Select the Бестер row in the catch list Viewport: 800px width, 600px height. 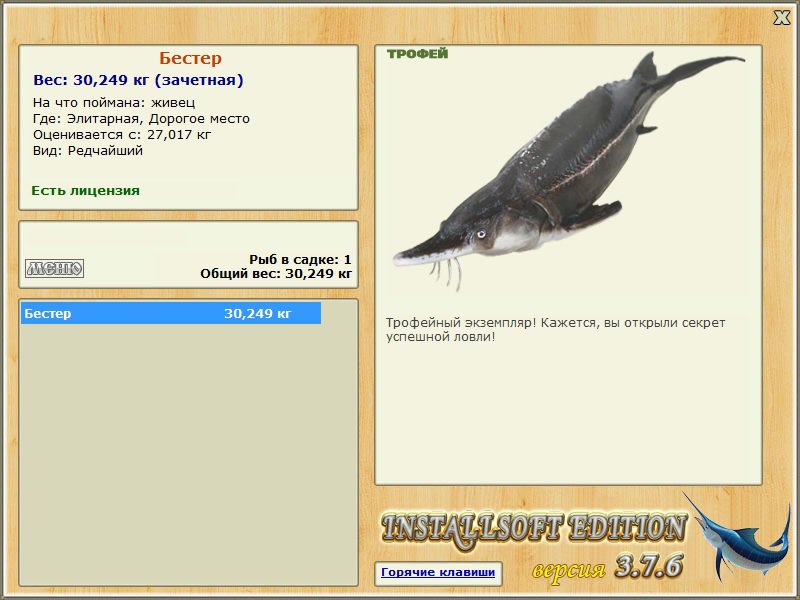[x=171, y=313]
